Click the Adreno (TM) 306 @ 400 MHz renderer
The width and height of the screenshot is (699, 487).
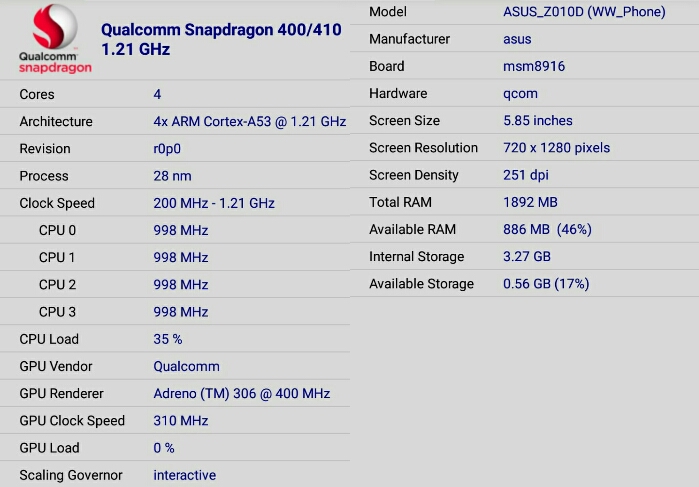(242, 394)
